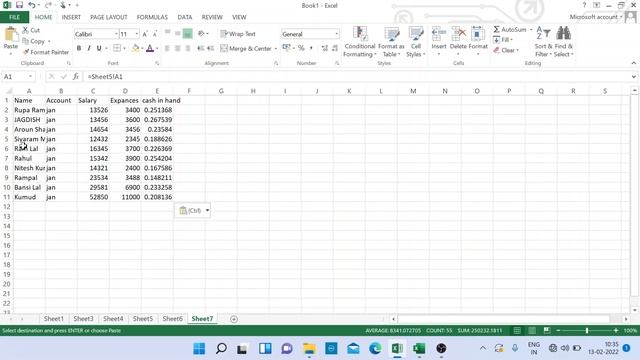Click the Insert cells icon
640x360 pixels.
(x=439, y=34)
